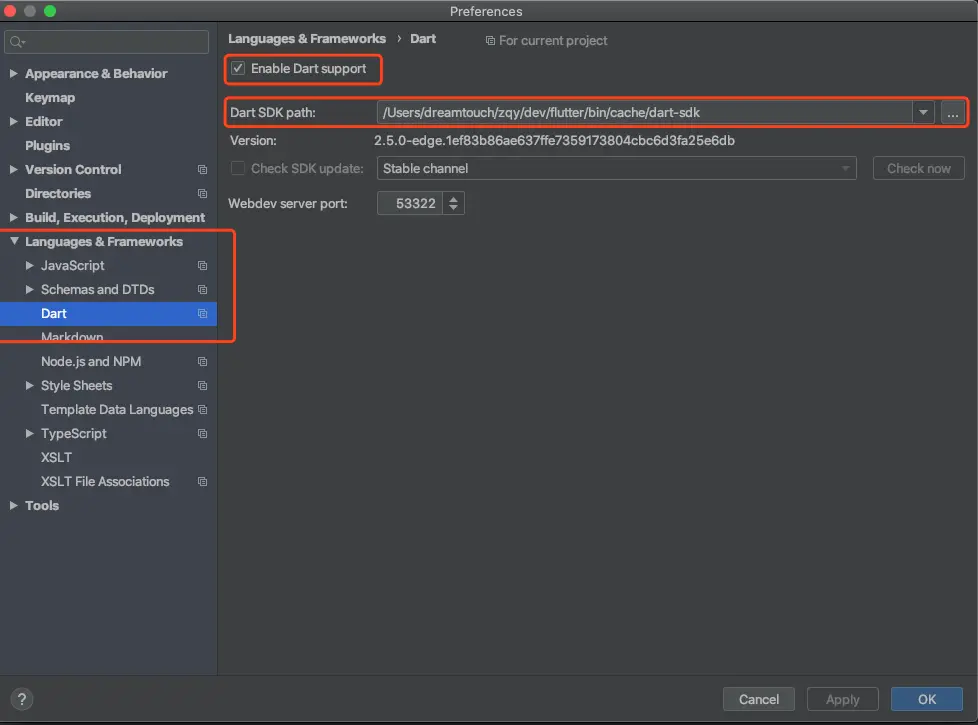Open the Stable channel dropdown

point(616,168)
